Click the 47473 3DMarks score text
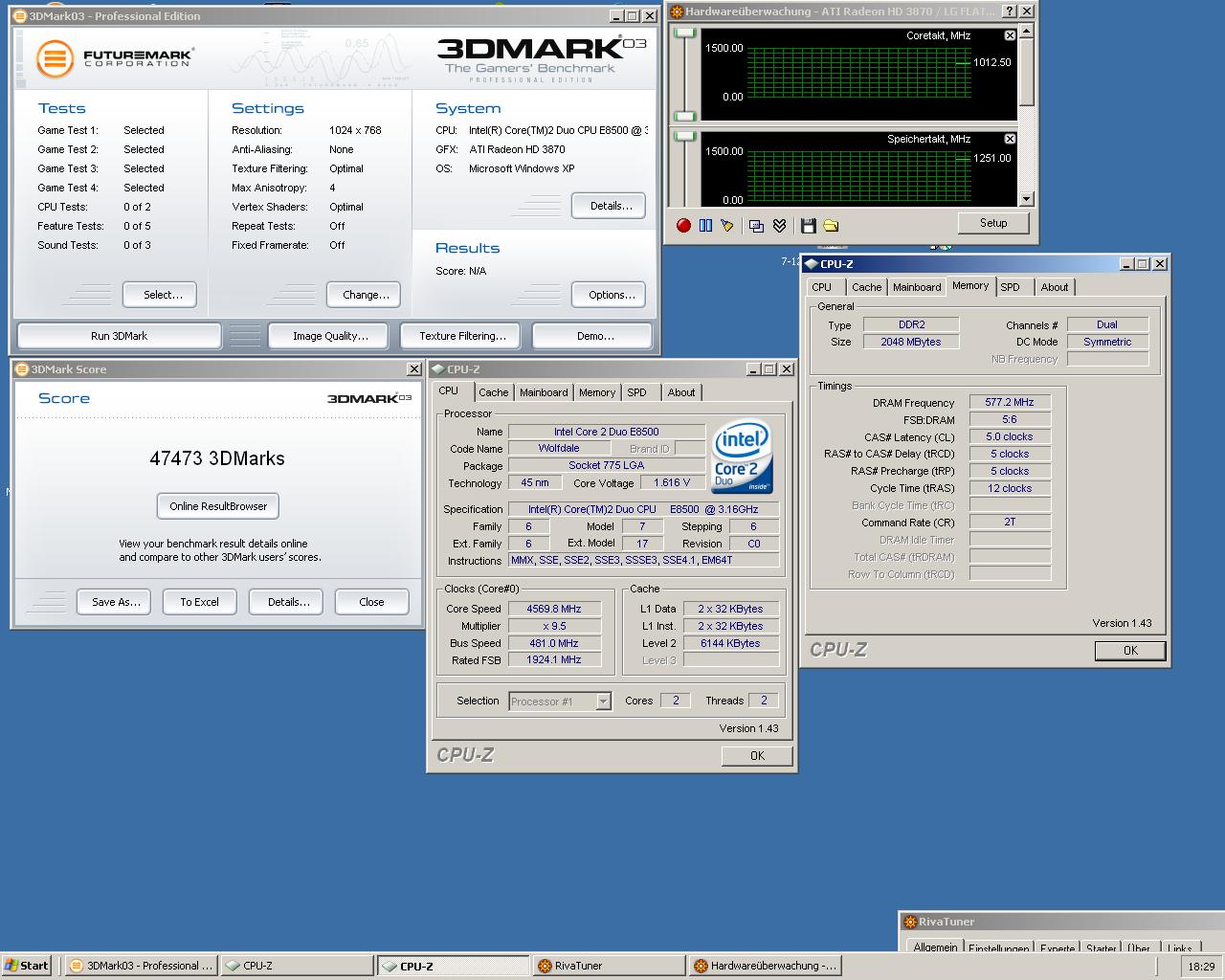Screen dimensions: 1225x980 217,458
